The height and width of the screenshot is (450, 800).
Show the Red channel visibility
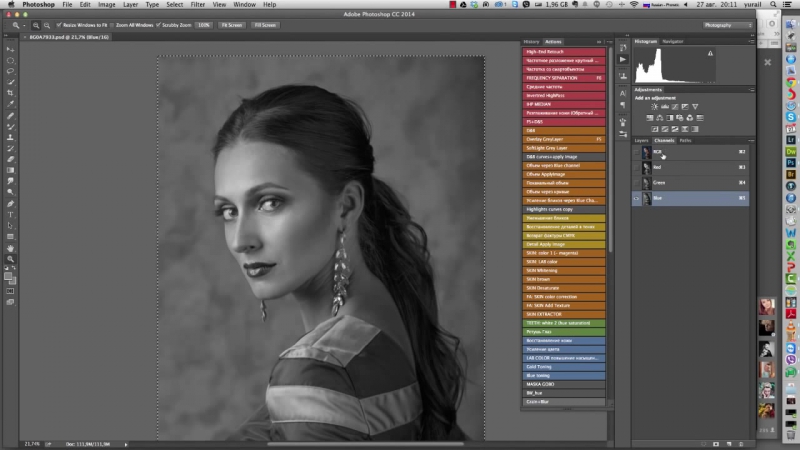coord(637,167)
